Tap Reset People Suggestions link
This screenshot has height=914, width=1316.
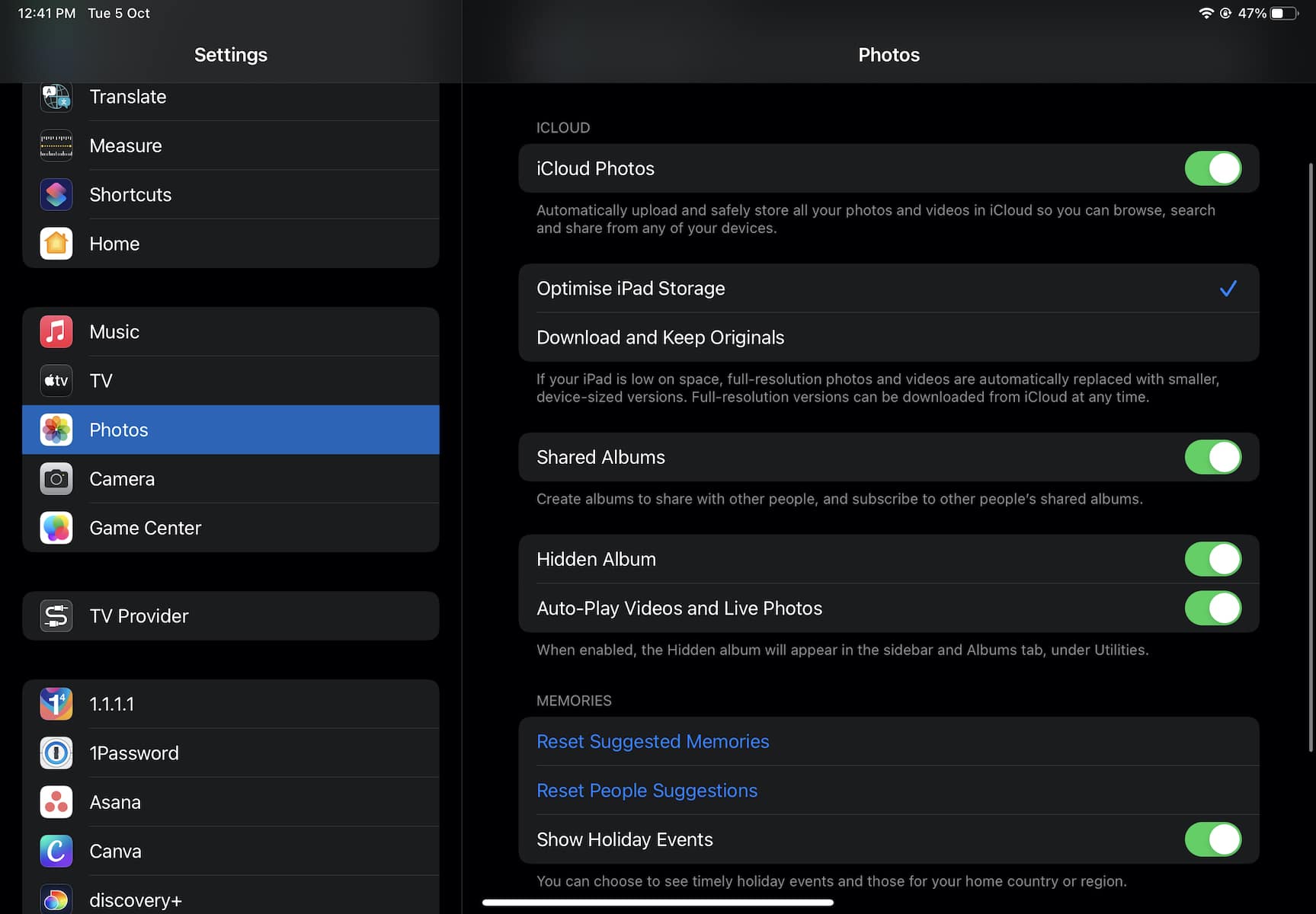[x=647, y=791]
